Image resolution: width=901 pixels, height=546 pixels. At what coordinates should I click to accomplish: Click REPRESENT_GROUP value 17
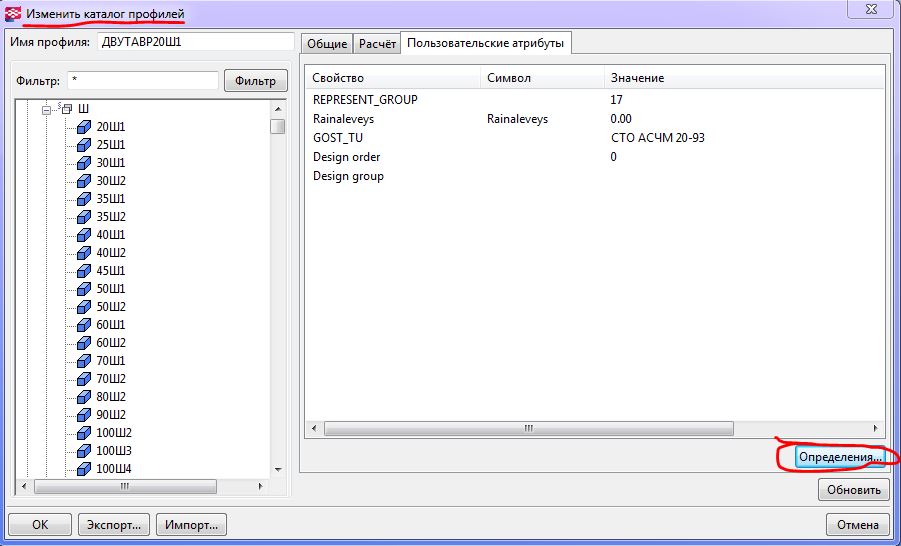[x=616, y=99]
